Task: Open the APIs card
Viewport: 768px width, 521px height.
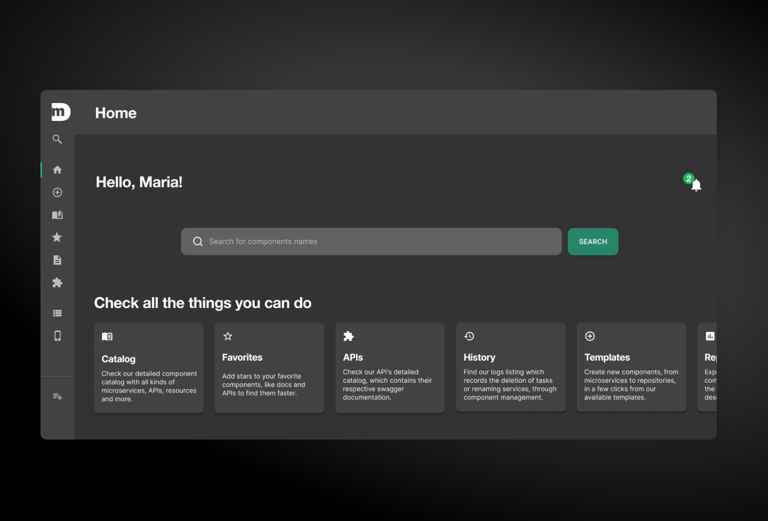Action: point(390,368)
